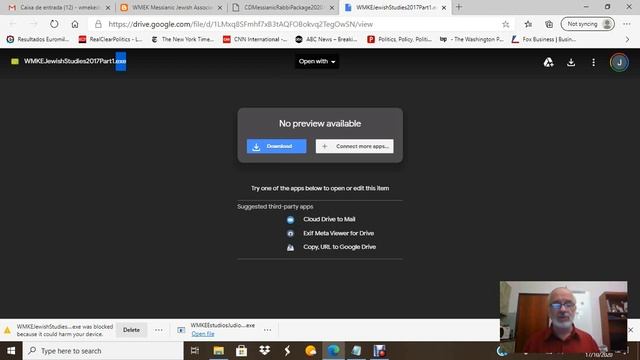Open options for WMKEEstudiosJudio download

268,330
